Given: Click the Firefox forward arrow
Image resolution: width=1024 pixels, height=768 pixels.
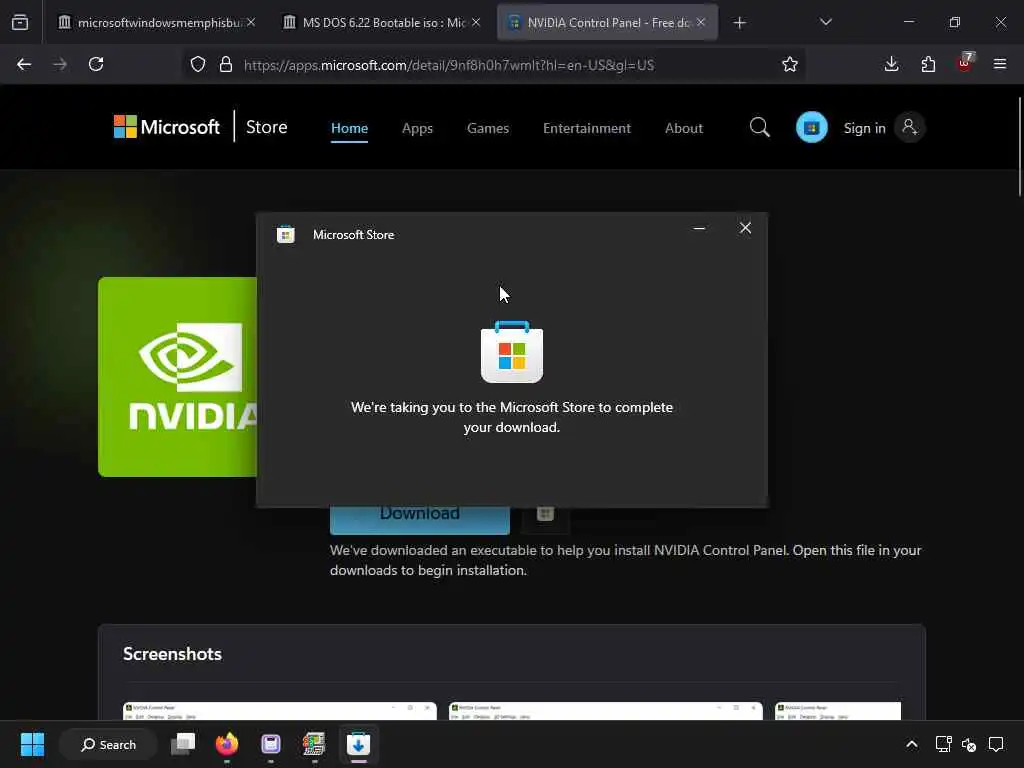Looking at the screenshot, I should (59, 64).
